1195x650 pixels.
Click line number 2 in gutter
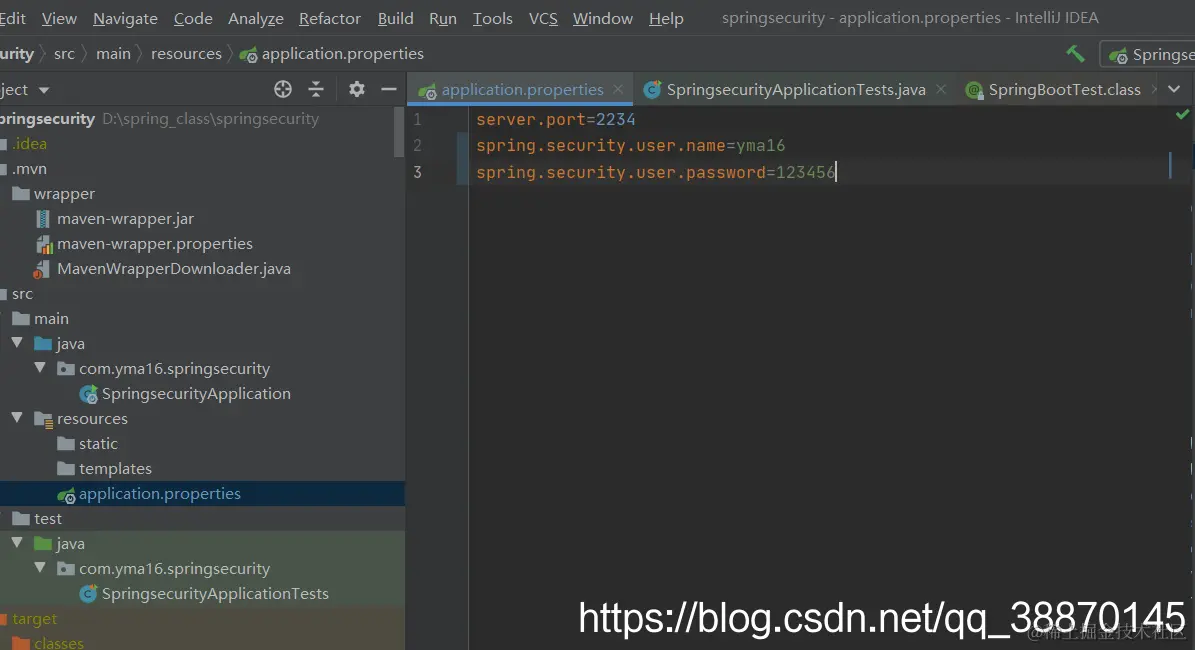417,145
